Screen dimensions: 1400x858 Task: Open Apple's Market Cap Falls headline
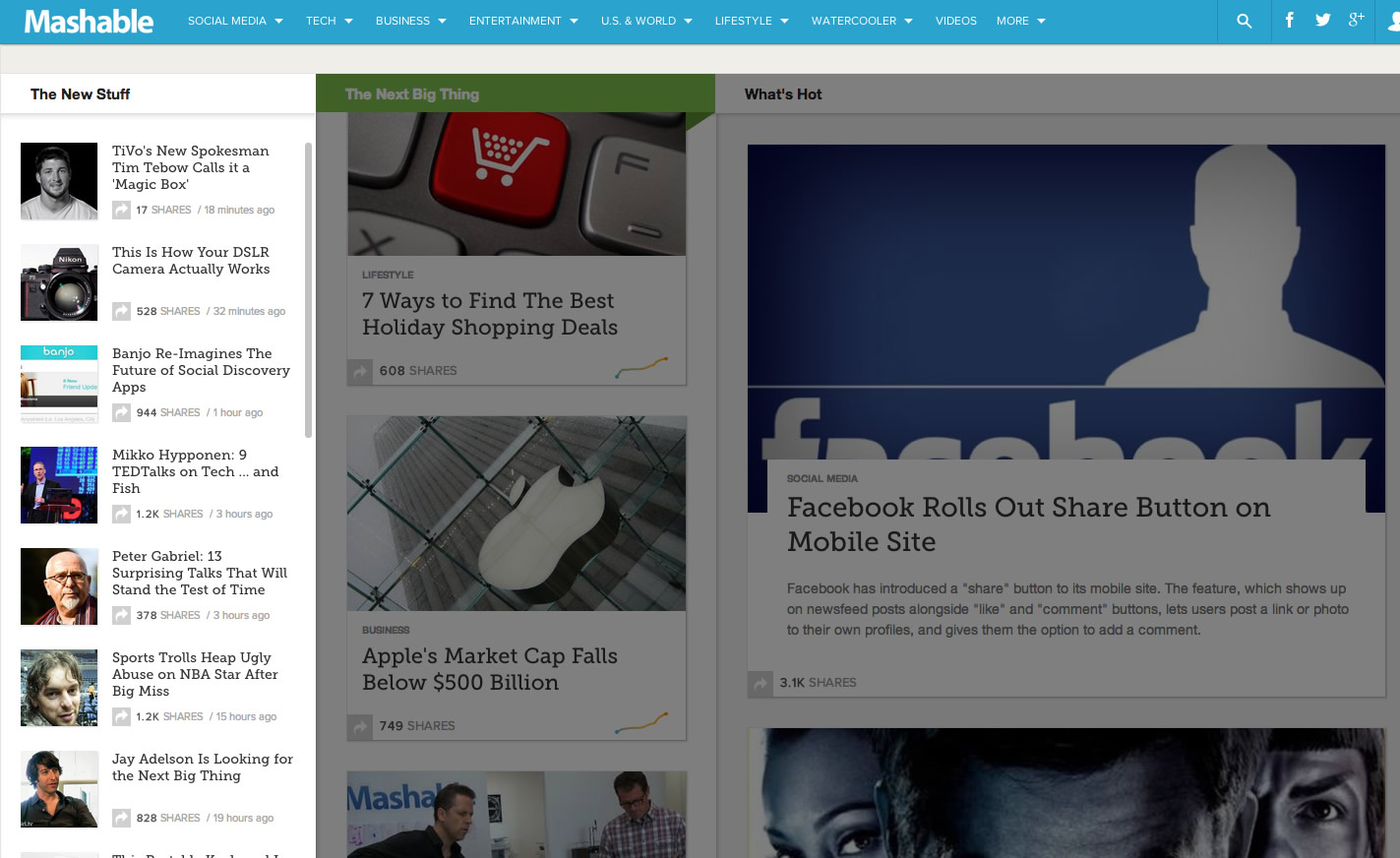coord(490,669)
